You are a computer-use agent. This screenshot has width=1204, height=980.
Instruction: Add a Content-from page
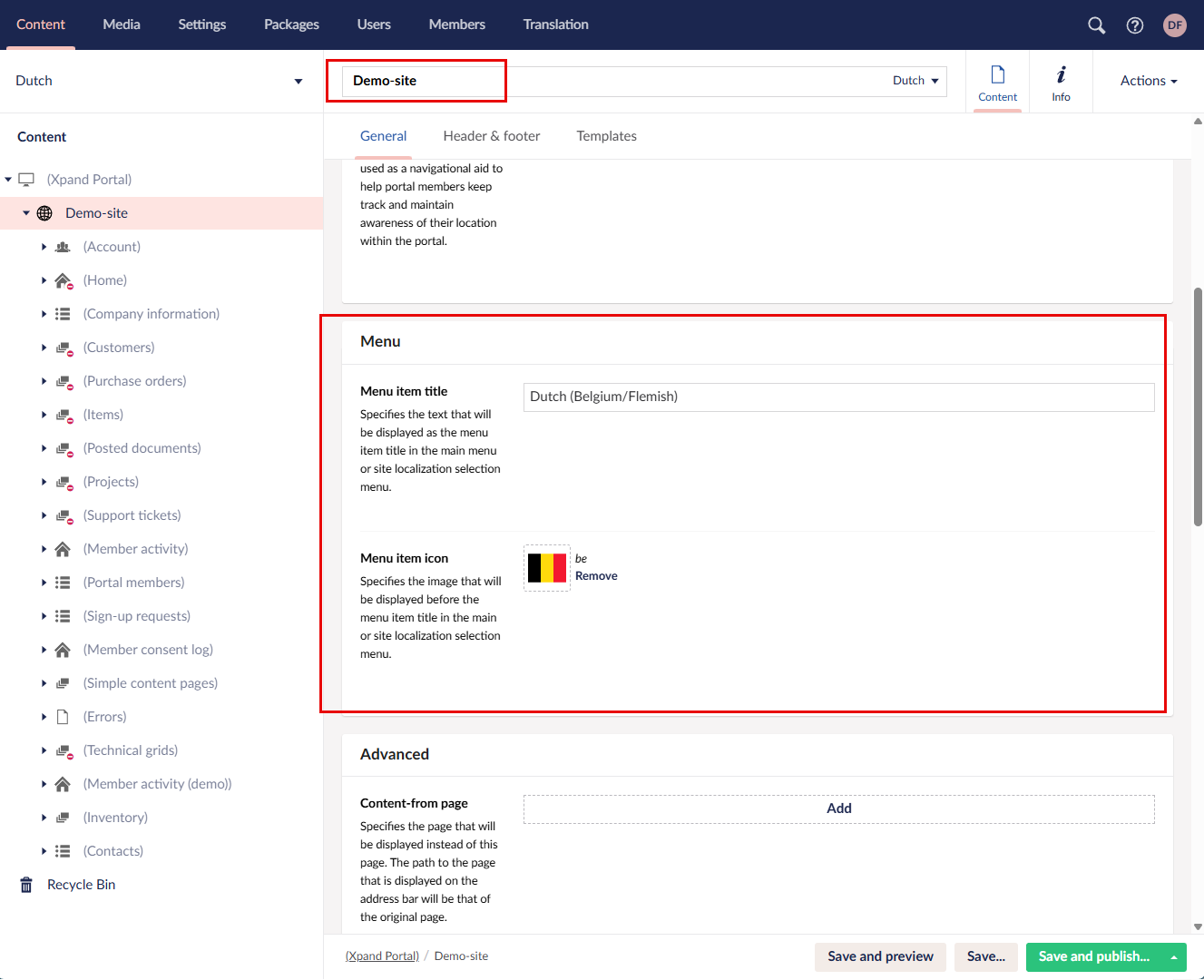[x=838, y=808]
